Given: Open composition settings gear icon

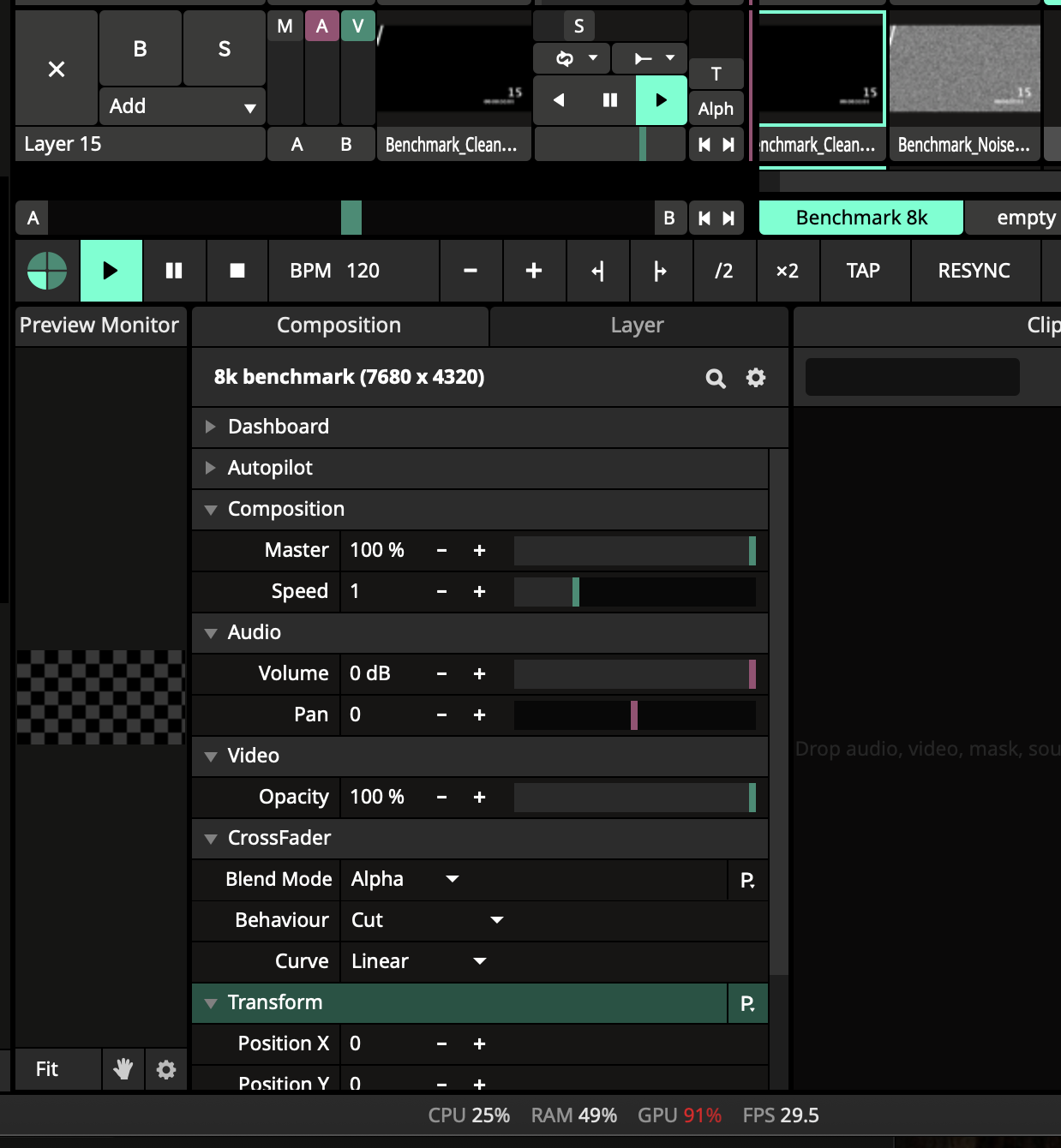Looking at the screenshot, I should click(755, 378).
